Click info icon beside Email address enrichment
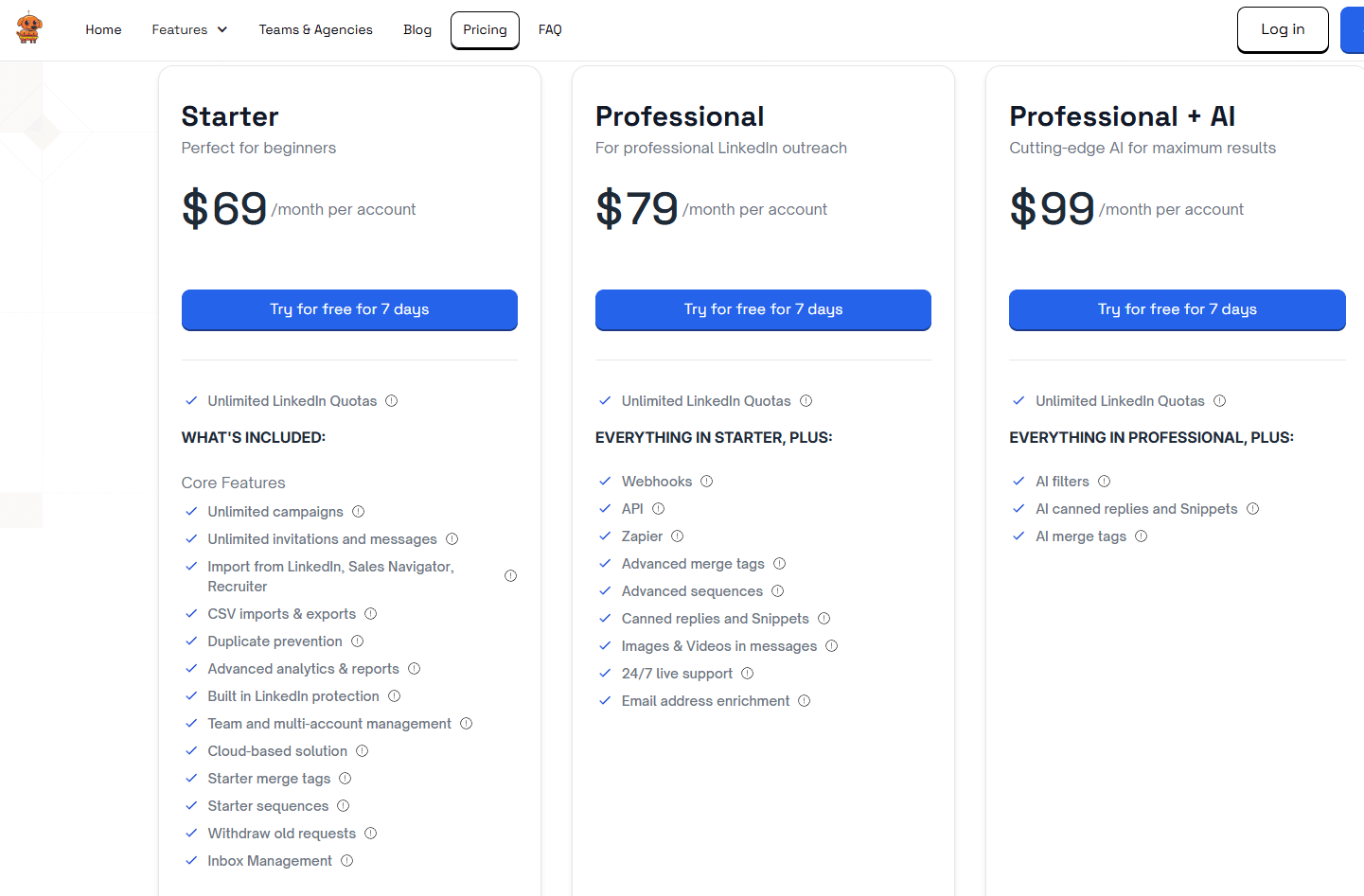Viewport: 1364px width, 896px height. [805, 701]
